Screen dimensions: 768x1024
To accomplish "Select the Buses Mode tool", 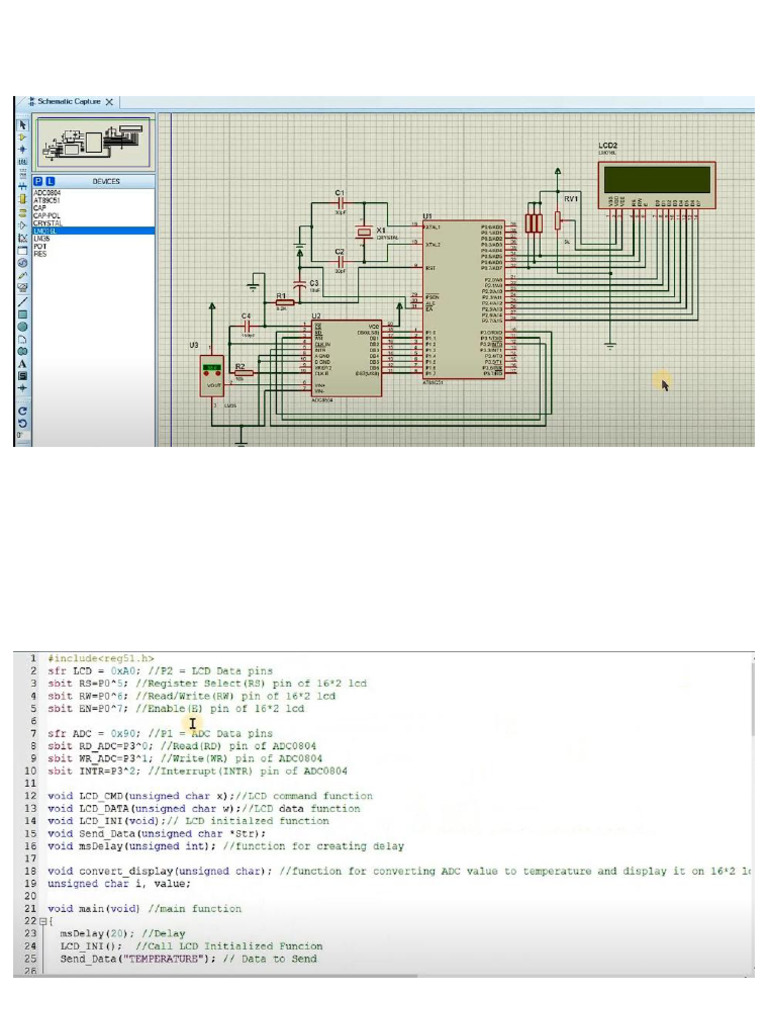I will click(x=23, y=186).
